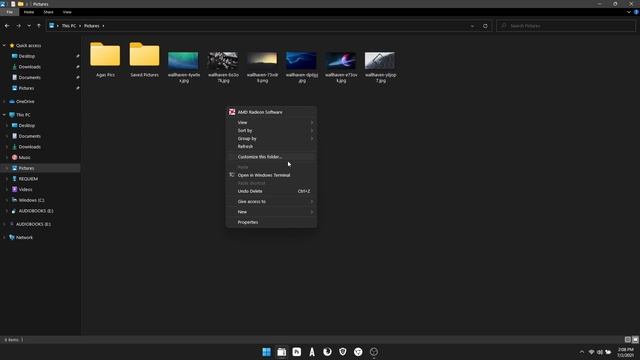Open Explorer help question mark icon
The height and width of the screenshot is (360, 640).
(636, 12)
